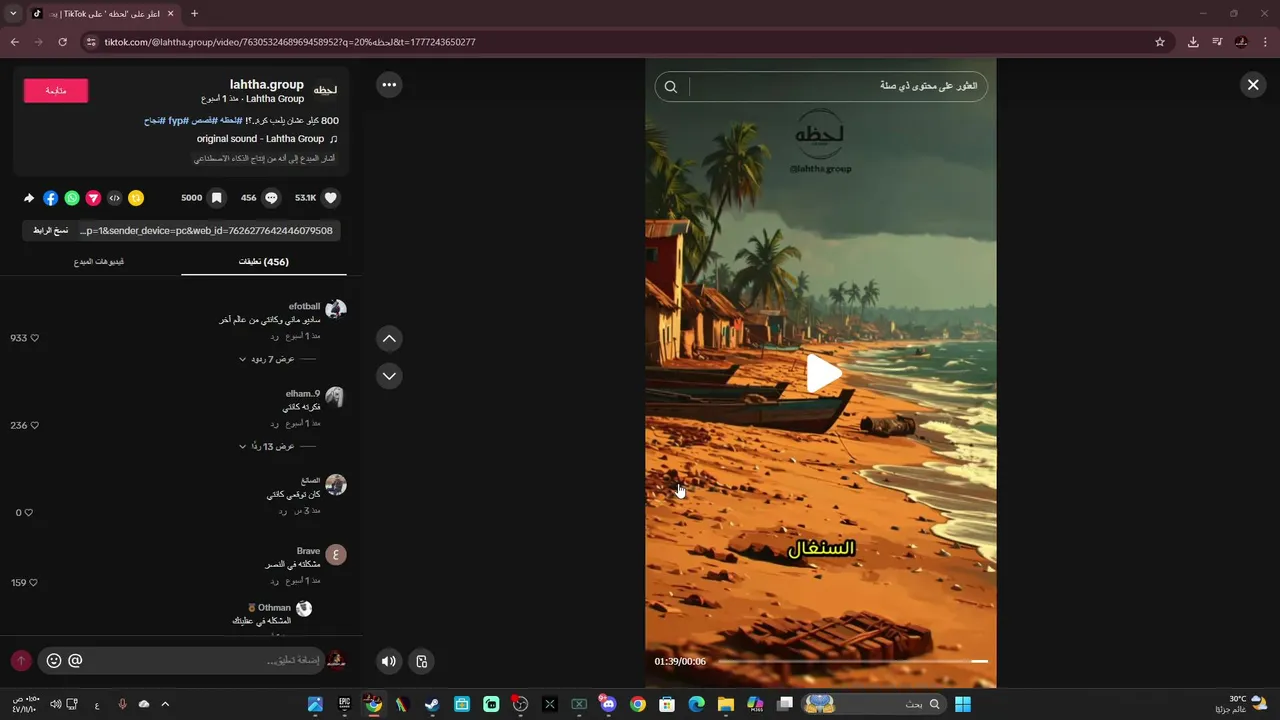Image resolution: width=1280 pixels, height=720 pixels.
Task: Go back in the browser
Action: coord(15,42)
